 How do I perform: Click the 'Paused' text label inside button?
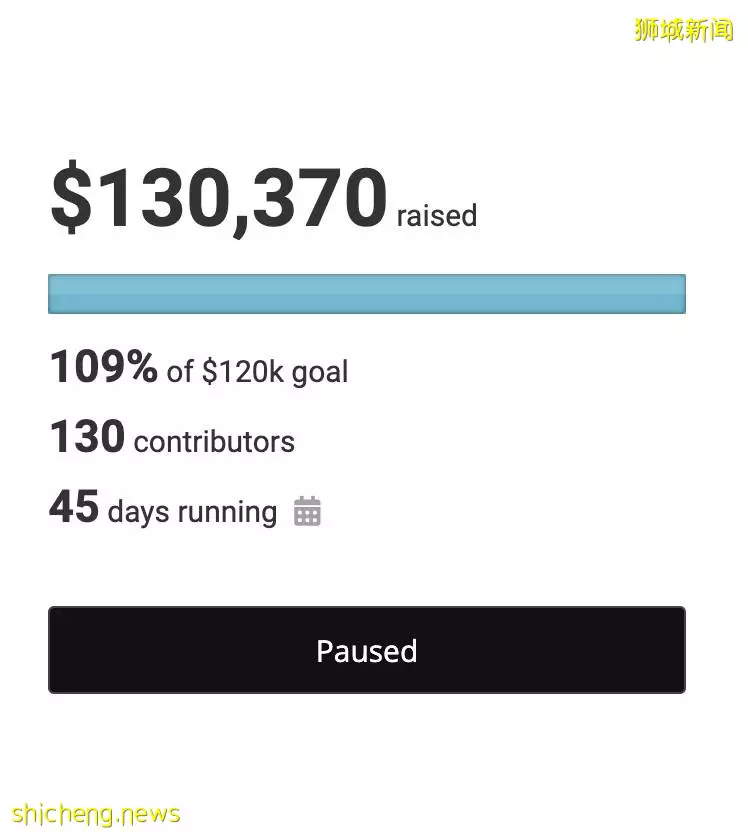tap(367, 651)
